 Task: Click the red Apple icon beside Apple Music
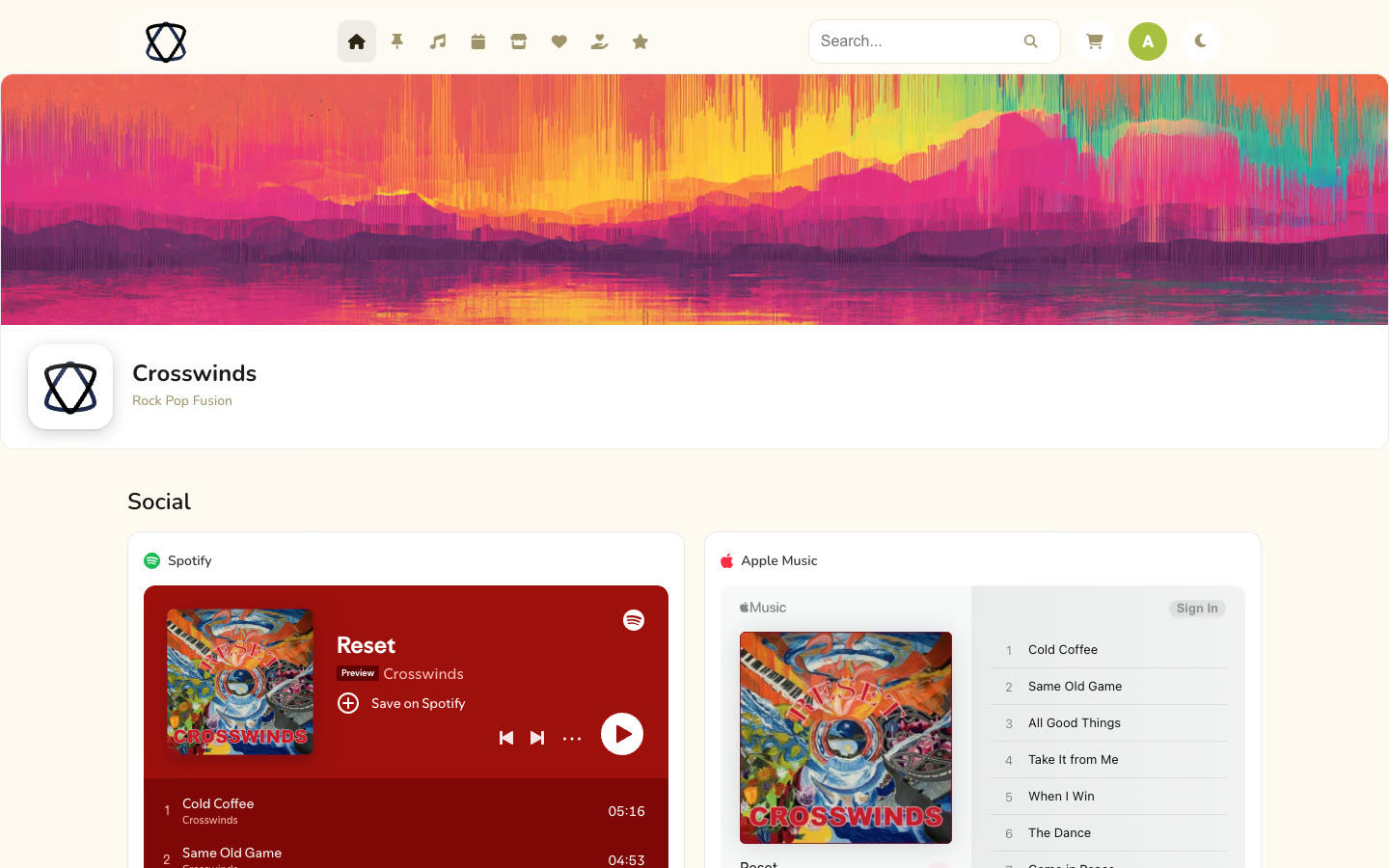727,560
